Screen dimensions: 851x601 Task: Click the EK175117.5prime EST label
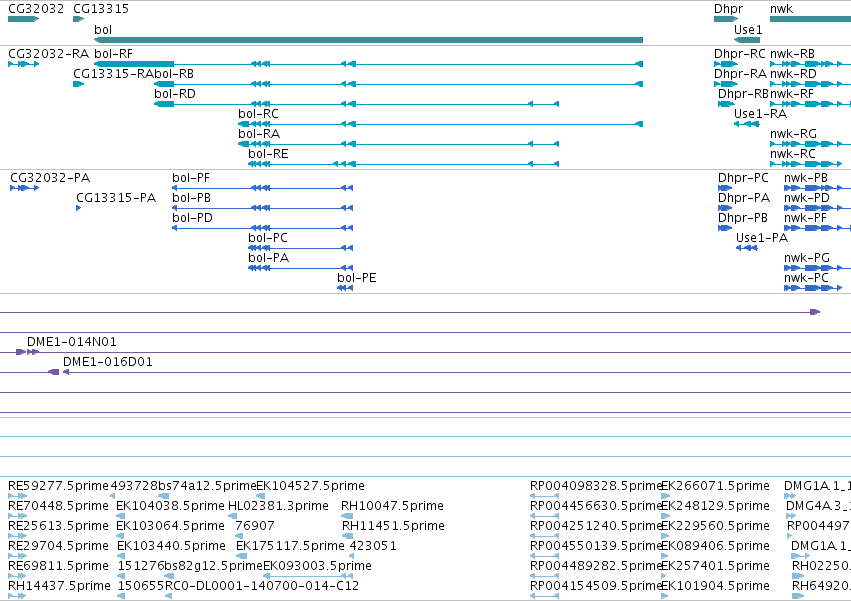coord(290,546)
